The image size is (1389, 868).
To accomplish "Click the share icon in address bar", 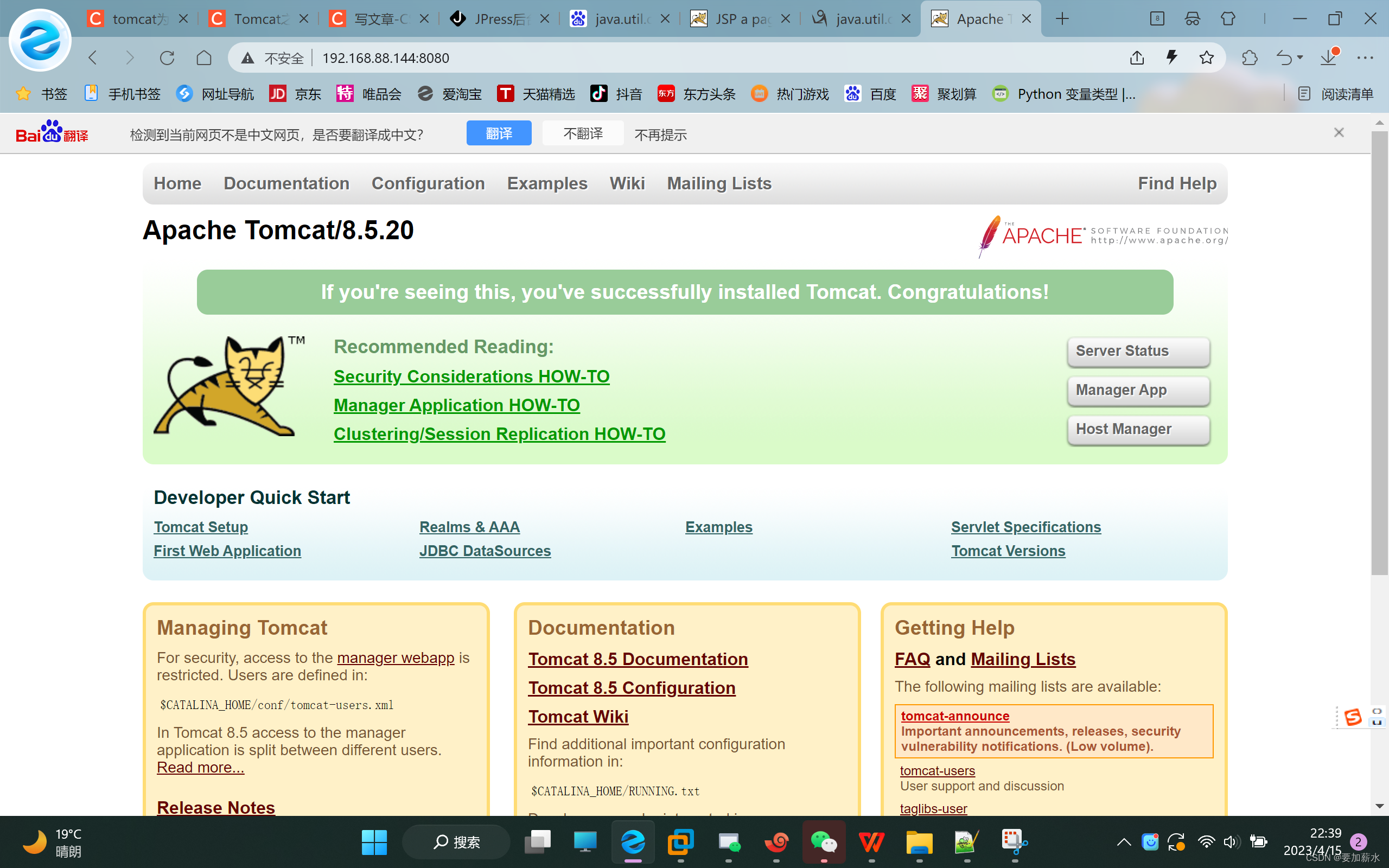I will click(x=1137, y=58).
